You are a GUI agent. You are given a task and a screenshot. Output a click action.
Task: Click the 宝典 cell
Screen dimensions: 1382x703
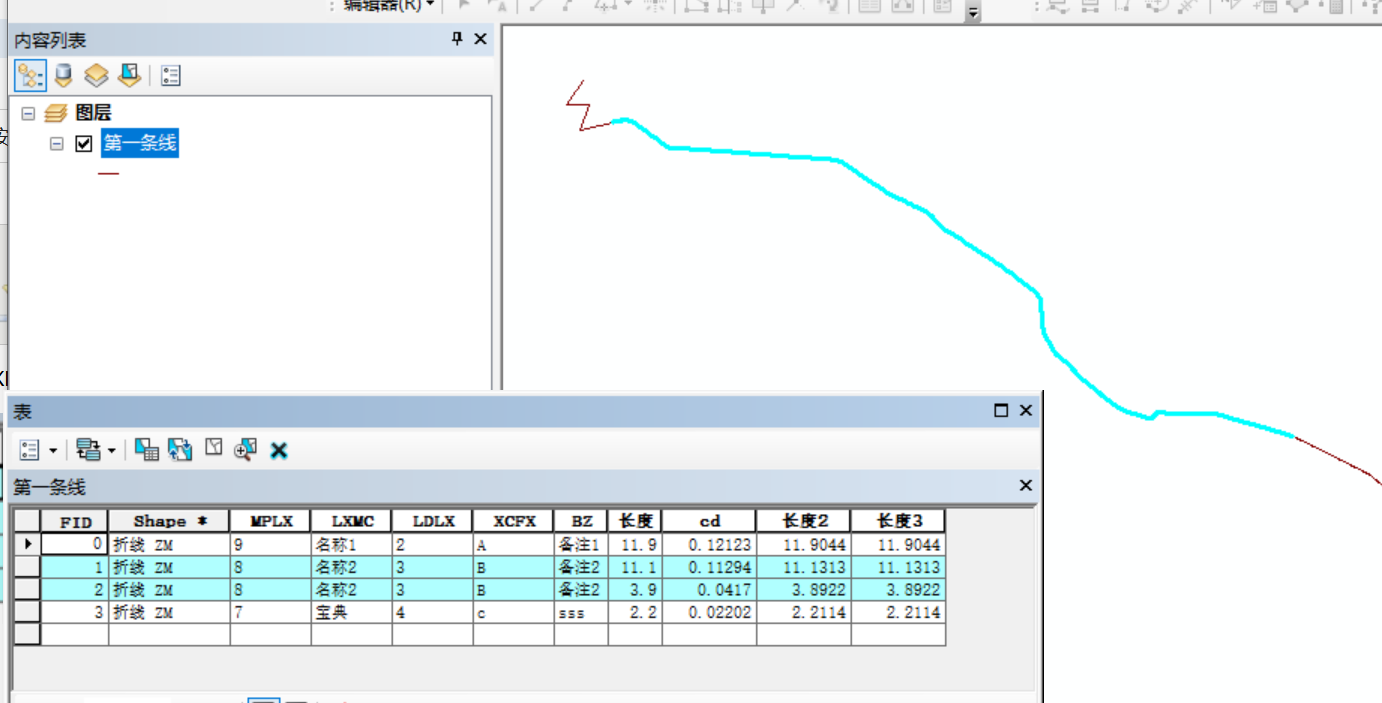(351, 611)
